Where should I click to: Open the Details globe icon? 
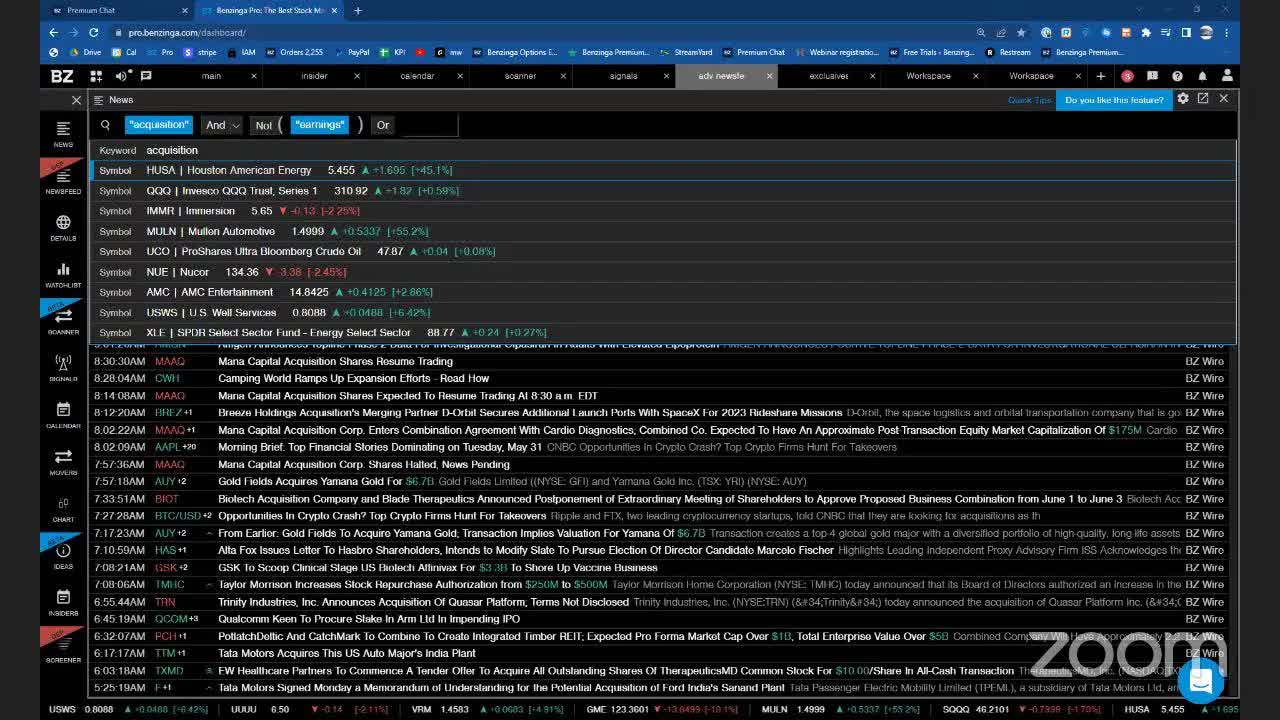63,228
